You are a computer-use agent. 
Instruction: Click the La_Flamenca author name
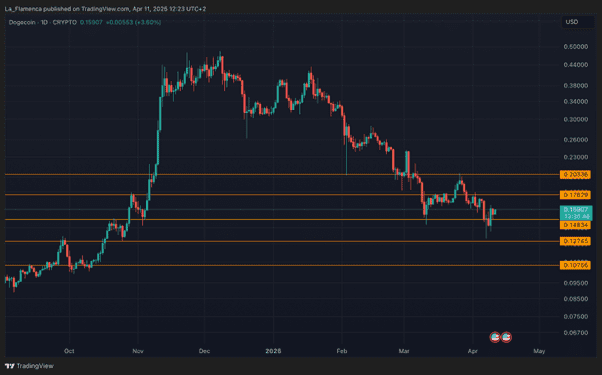[23, 8]
